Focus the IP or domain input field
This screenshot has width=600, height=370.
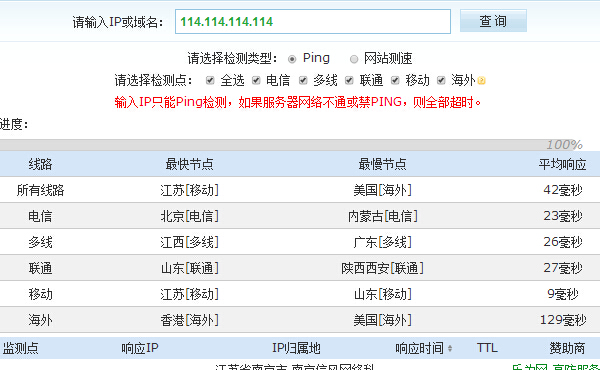point(313,22)
